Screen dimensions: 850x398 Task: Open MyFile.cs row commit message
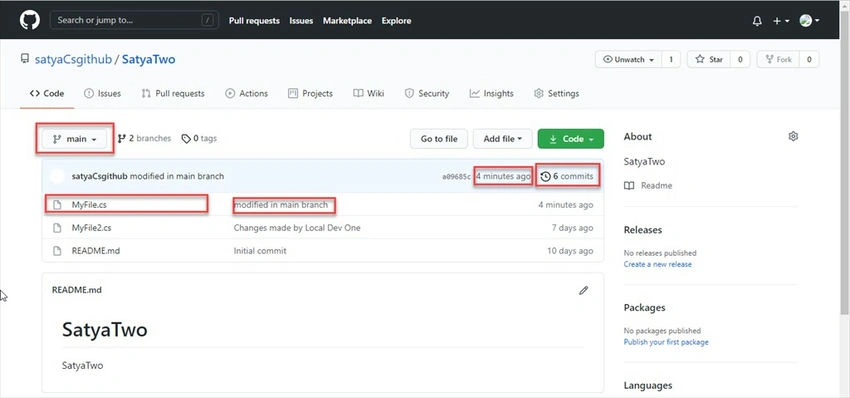click(x=281, y=205)
